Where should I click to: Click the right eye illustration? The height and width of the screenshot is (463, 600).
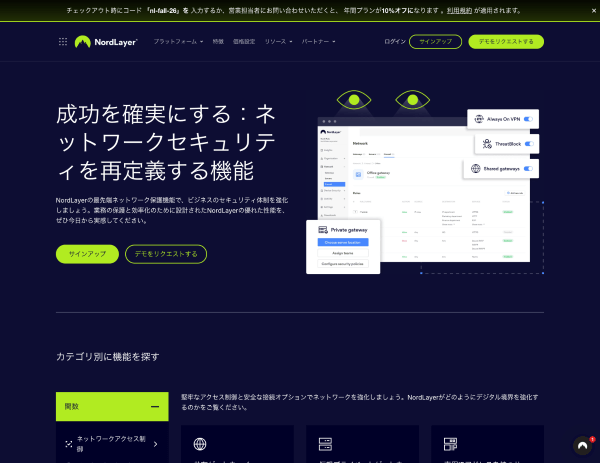point(412,100)
